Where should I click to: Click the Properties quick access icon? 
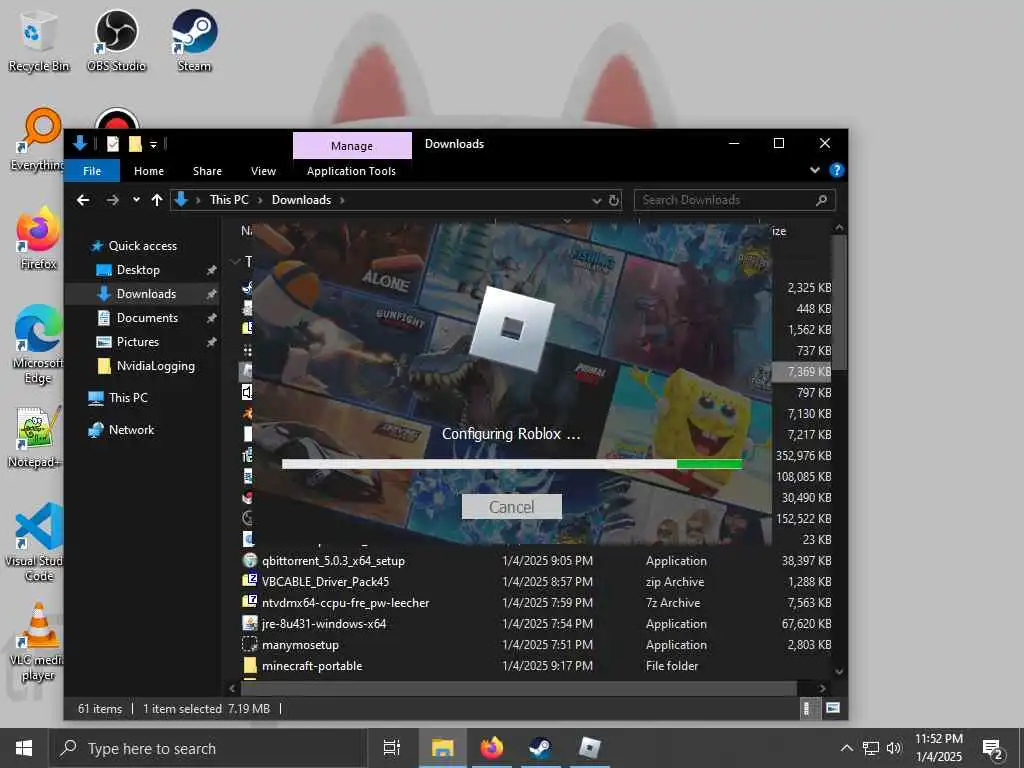point(113,144)
